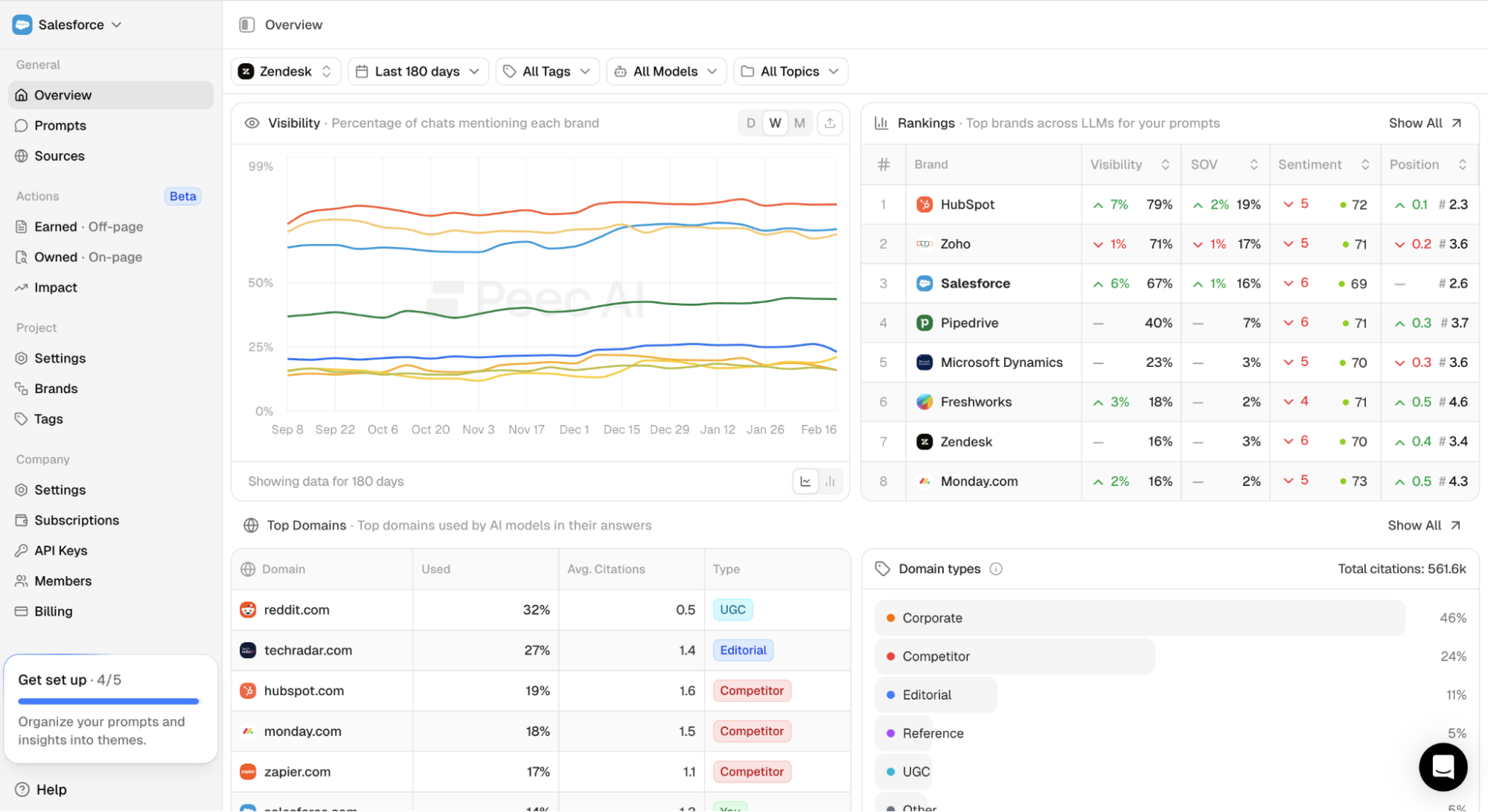Click the zapier.com favicon
1488x812 pixels.
tap(248, 772)
